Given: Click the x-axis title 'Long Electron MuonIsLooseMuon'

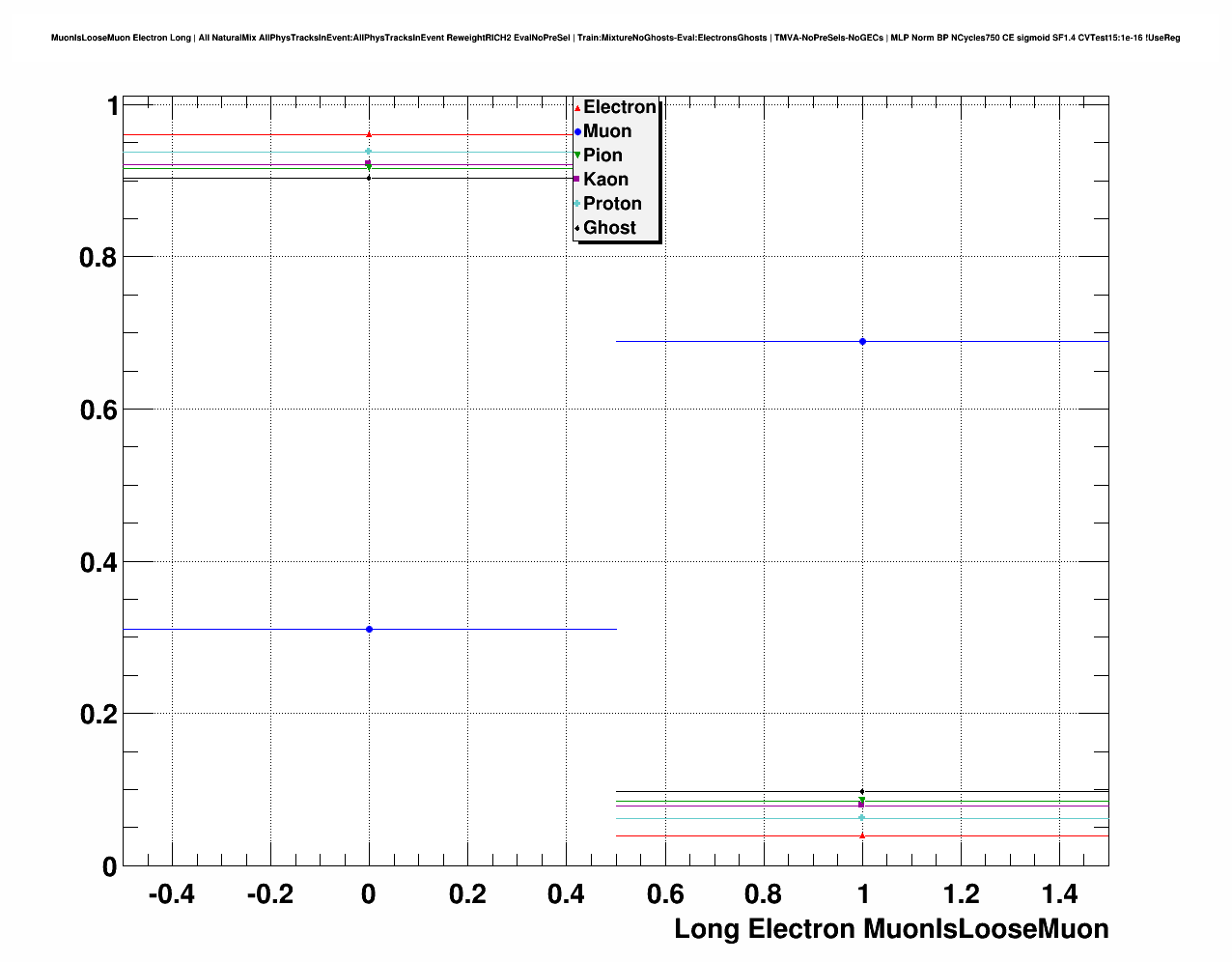Looking at the screenshot, I should (x=890, y=929).
